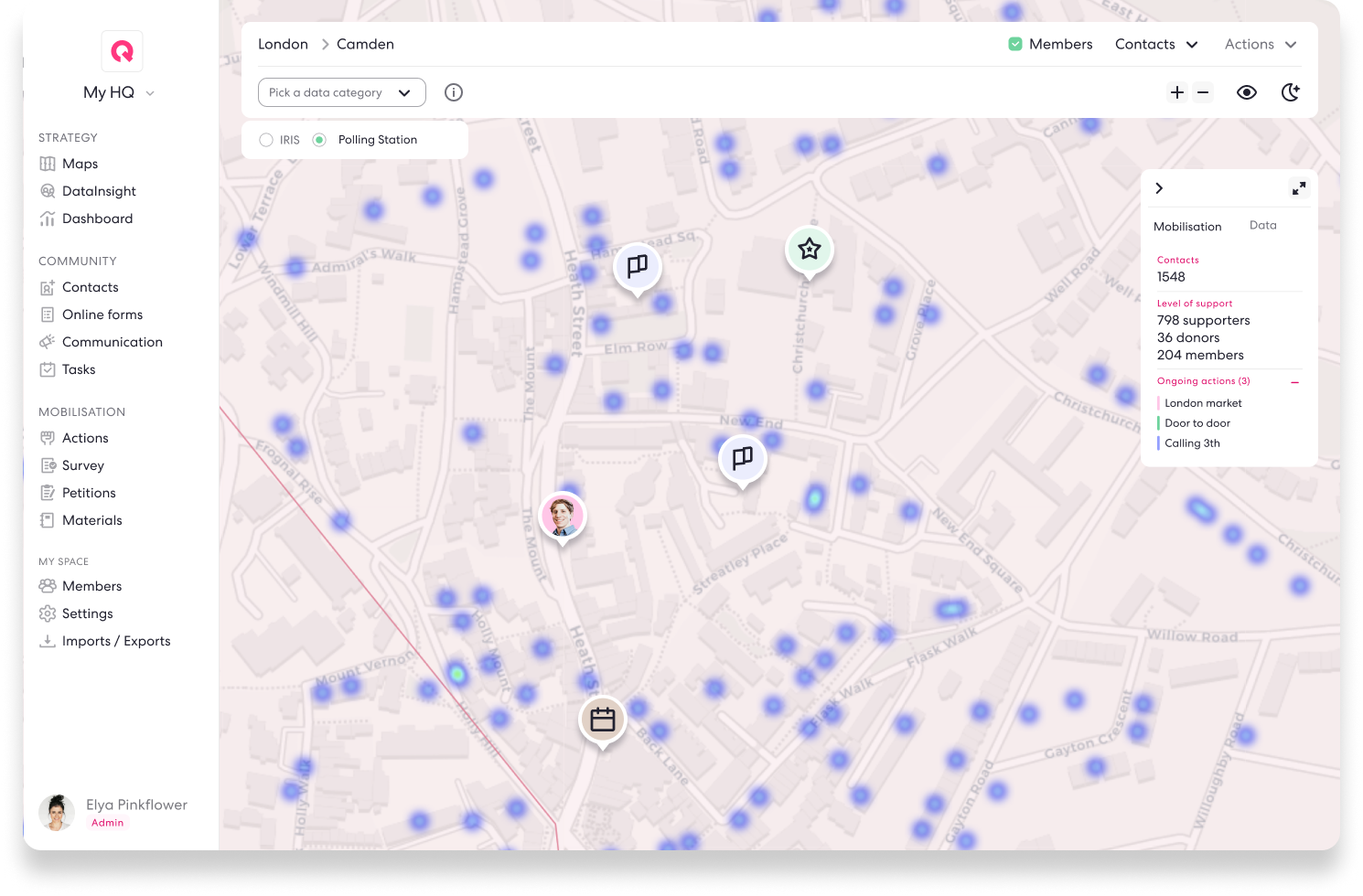Viewport: 1363px width, 896px height.
Task: Open the calendar event marker on the map
Action: 603,720
